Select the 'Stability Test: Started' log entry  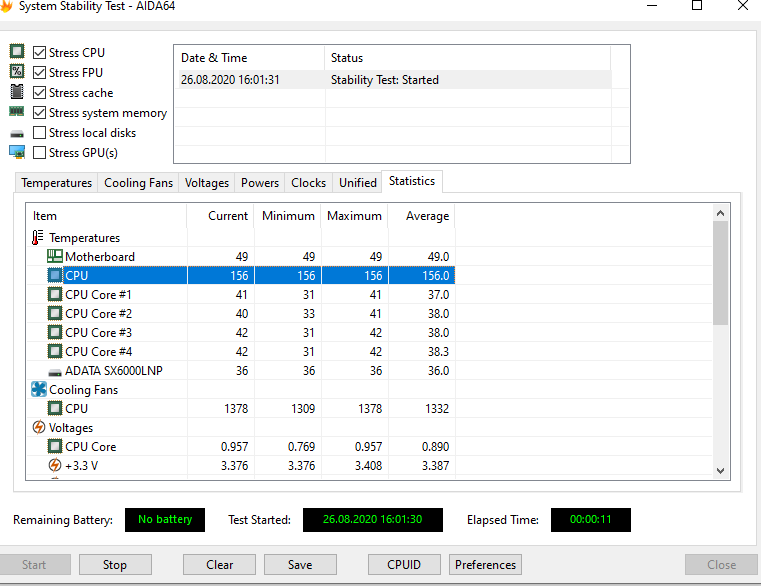[395, 80]
